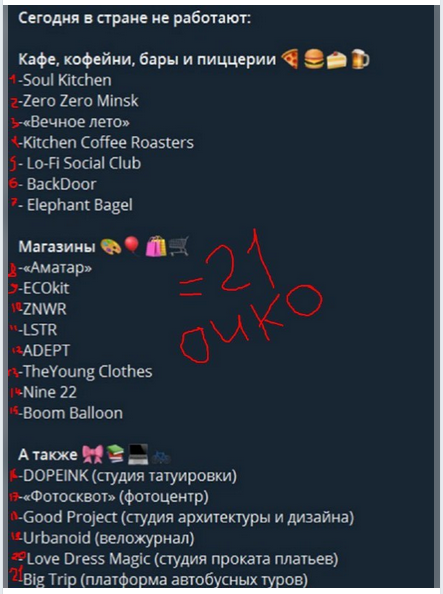Viewport: 443px width, 594px height.
Task: Click the pink ribbon bow emoji
Action: 92,454
